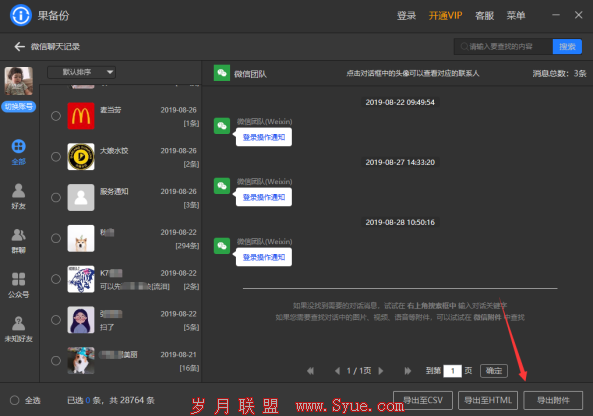
Task: Select the 大娘水饺 chat name text
Action: [x=114, y=151]
